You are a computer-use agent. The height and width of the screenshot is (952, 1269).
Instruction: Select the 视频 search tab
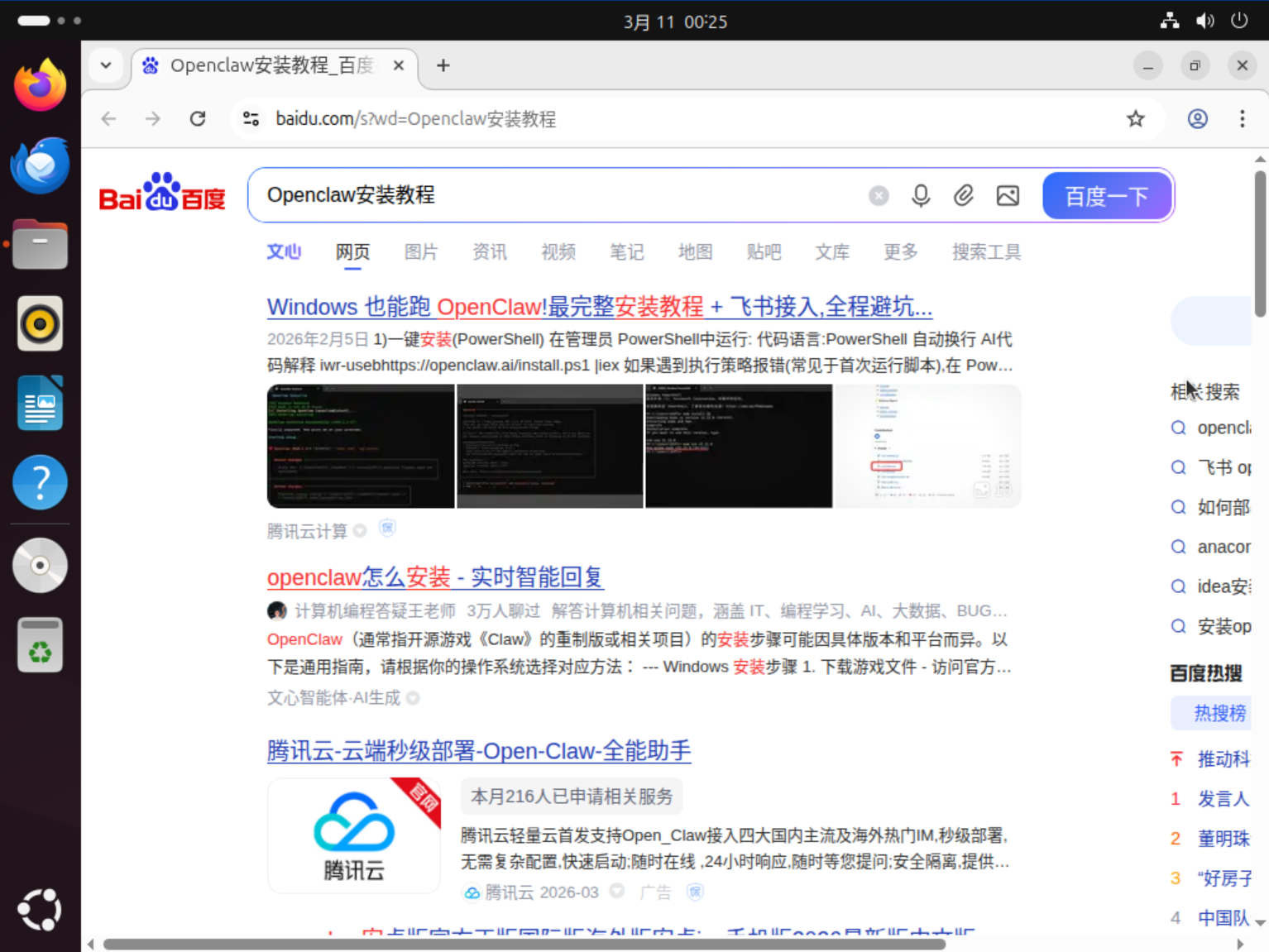[557, 252]
